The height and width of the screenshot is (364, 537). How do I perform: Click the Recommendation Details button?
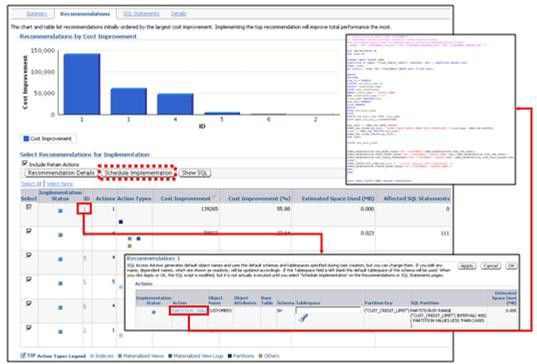(x=61, y=173)
